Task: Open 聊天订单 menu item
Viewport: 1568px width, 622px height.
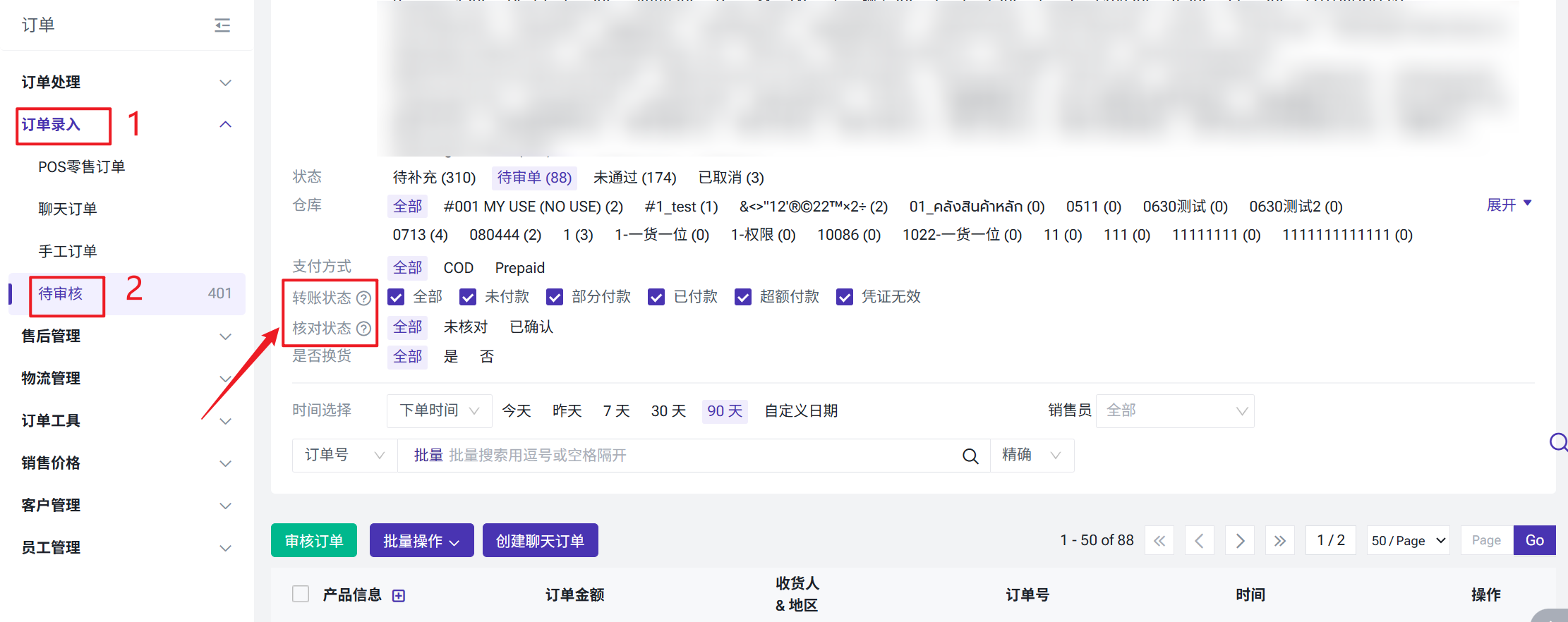Action: pyautogui.click(x=68, y=209)
